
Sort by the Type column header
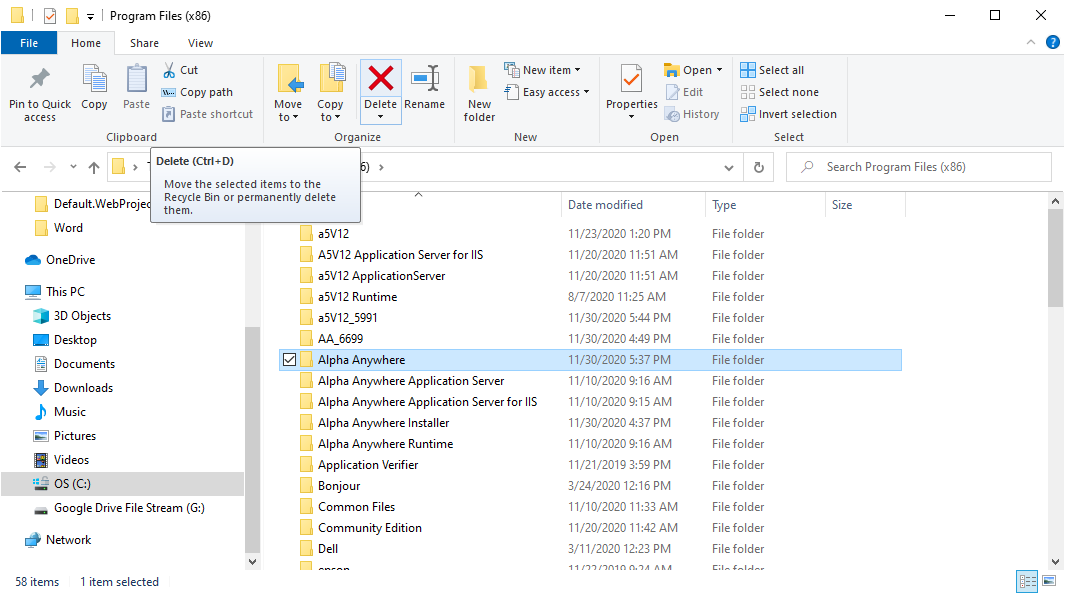pyautogui.click(x=765, y=204)
